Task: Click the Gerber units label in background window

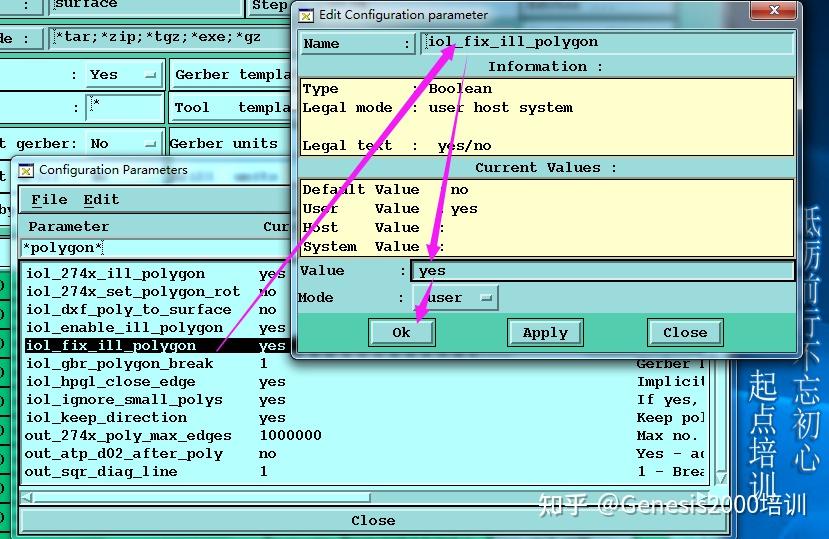Action: (x=224, y=143)
